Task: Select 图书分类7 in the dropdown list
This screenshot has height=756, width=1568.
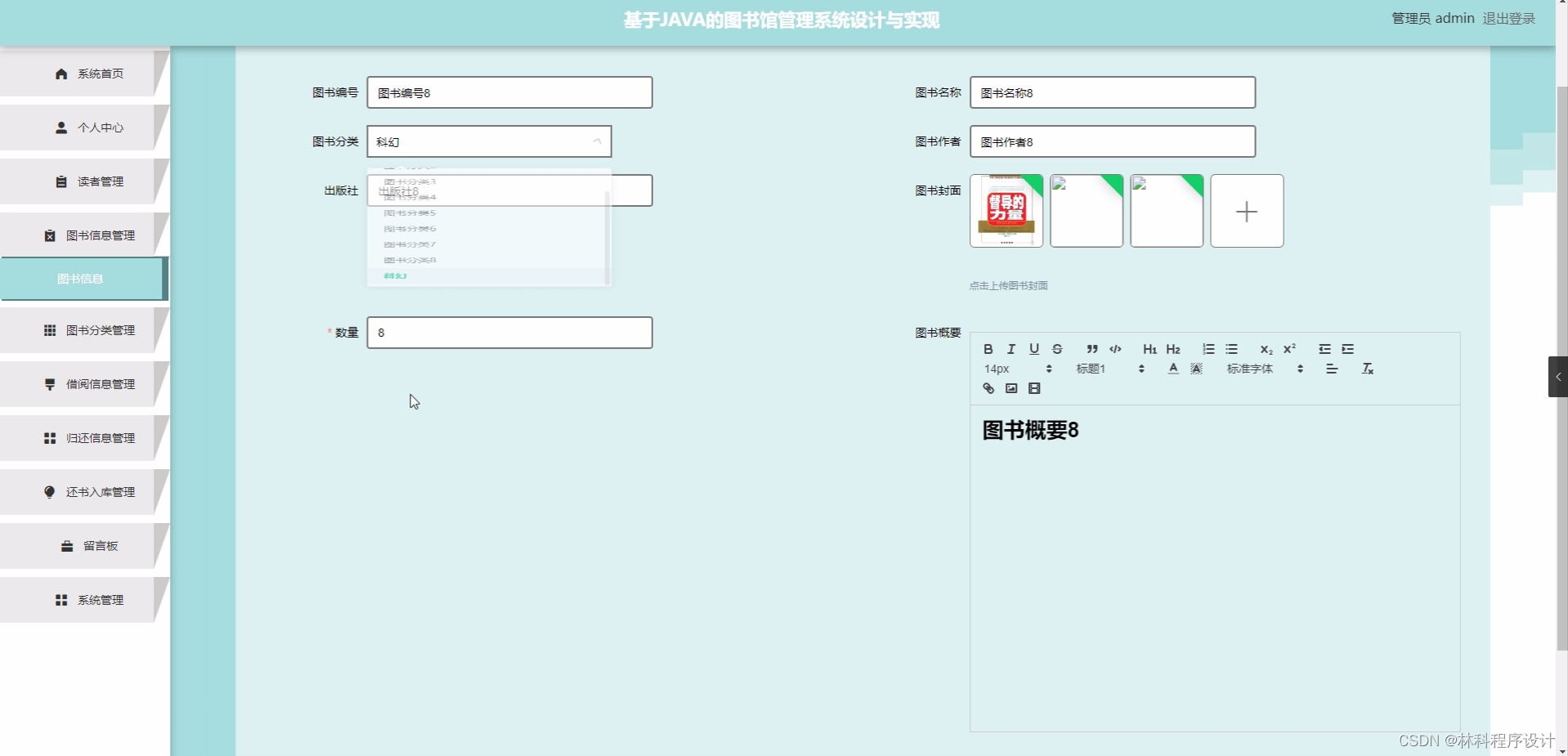Action: (487, 244)
